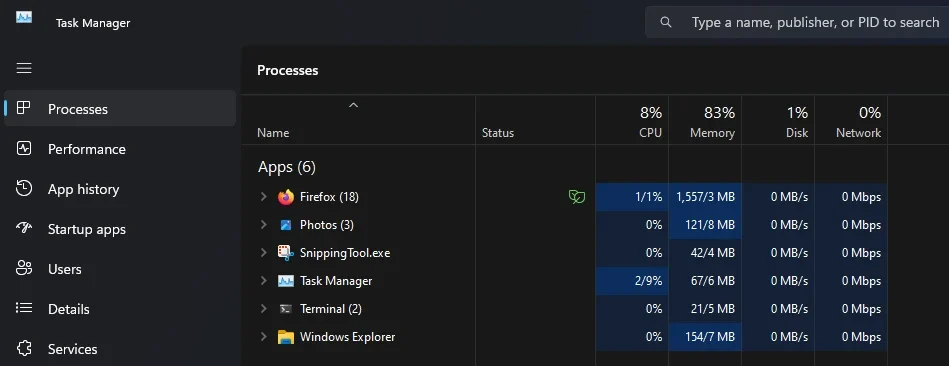Switch to App history page
Viewport: 949px width, 366px height.
(x=120, y=189)
